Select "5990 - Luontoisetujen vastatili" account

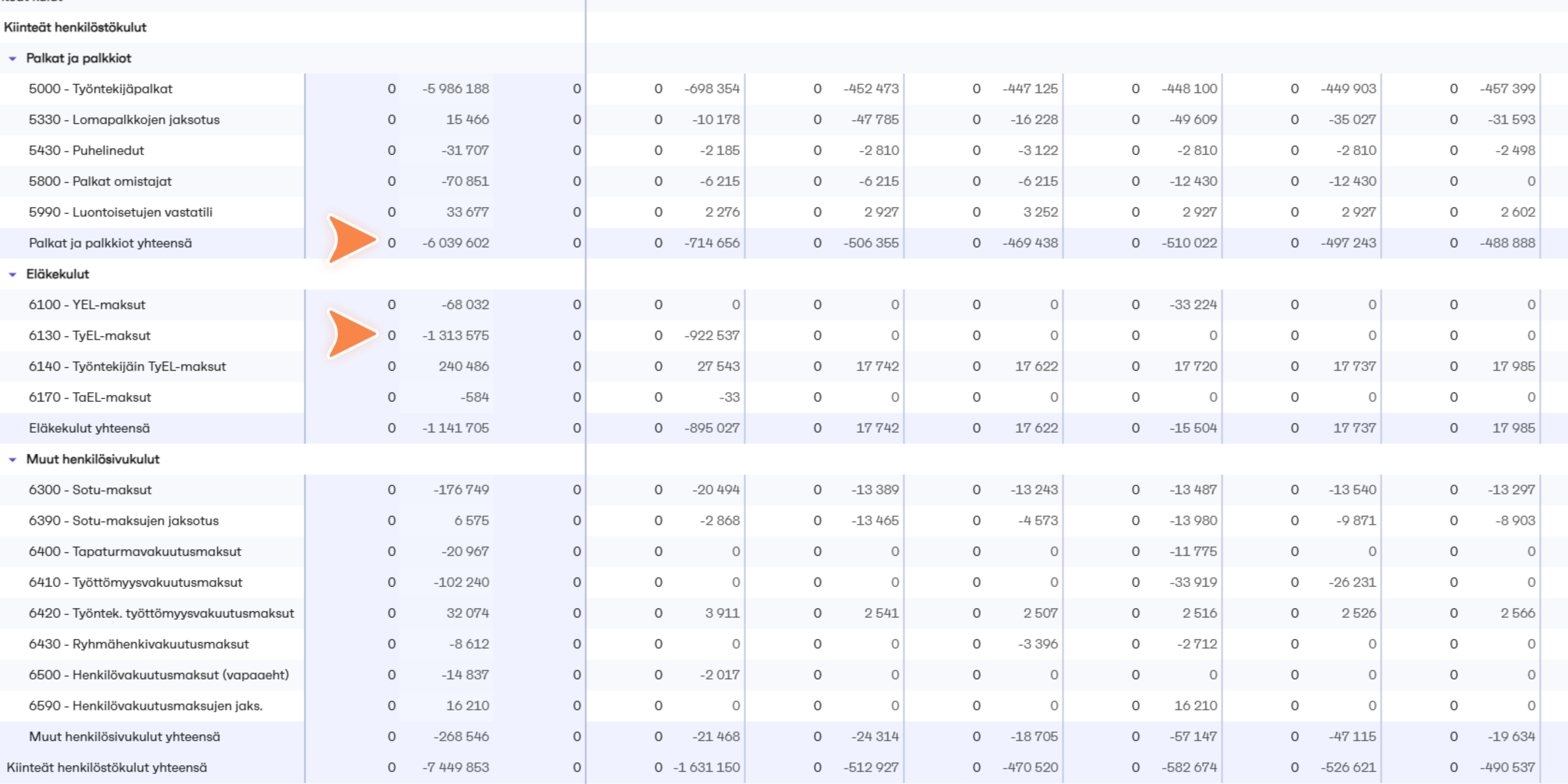click(x=120, y=212)
